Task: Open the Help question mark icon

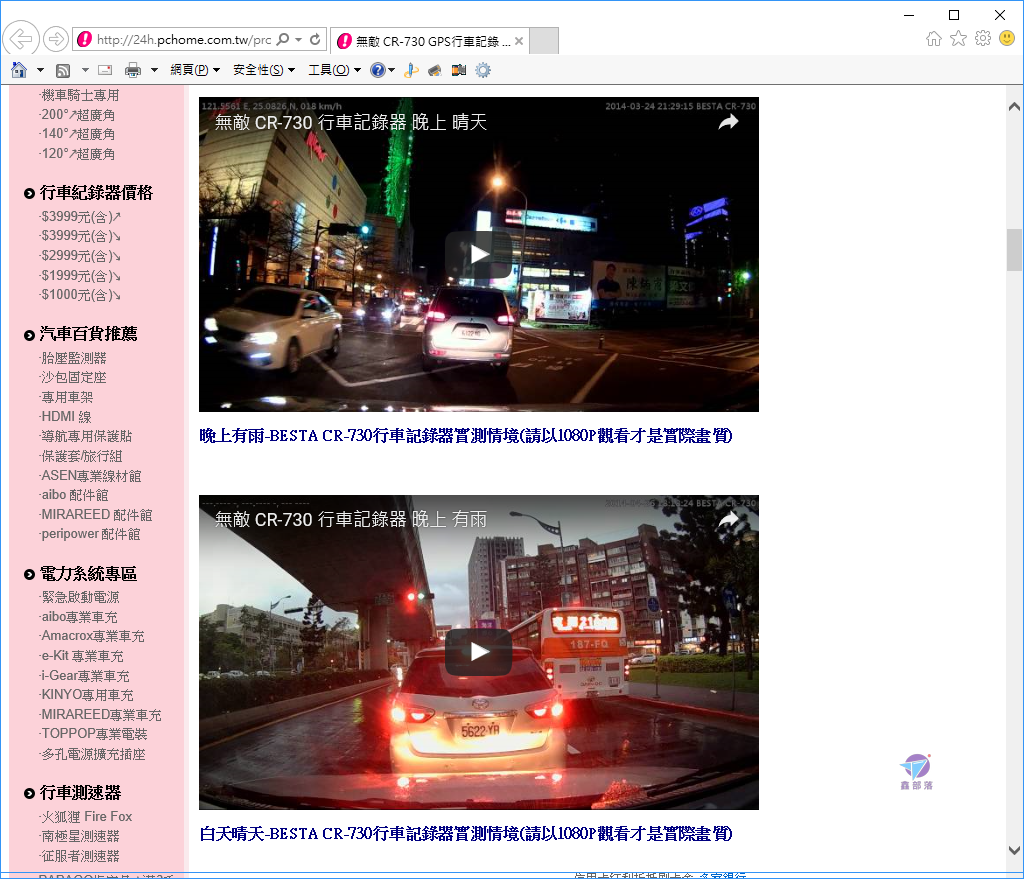Action: [377, 70]
